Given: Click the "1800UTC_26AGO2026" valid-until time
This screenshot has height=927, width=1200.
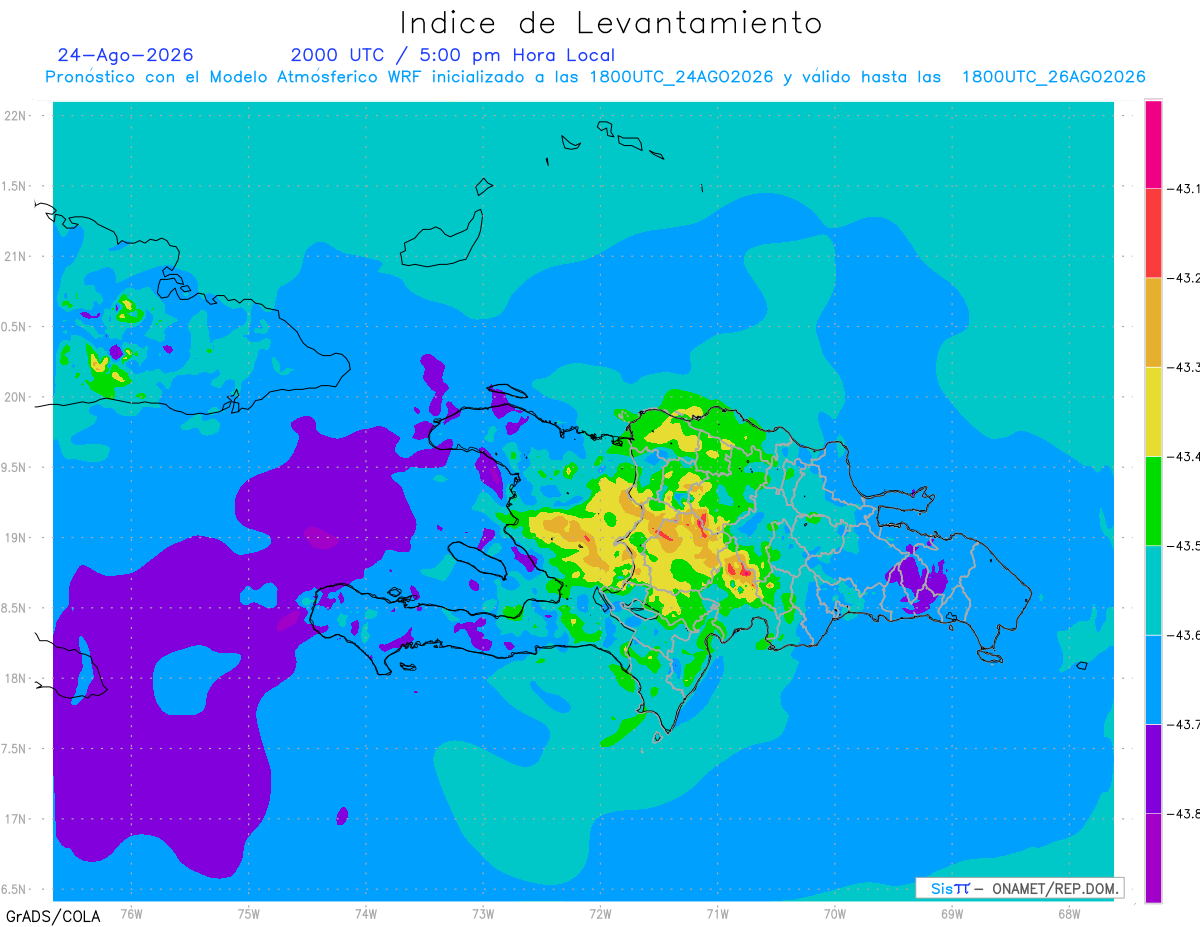Looking at the screenshot, I should (1054, 77).
